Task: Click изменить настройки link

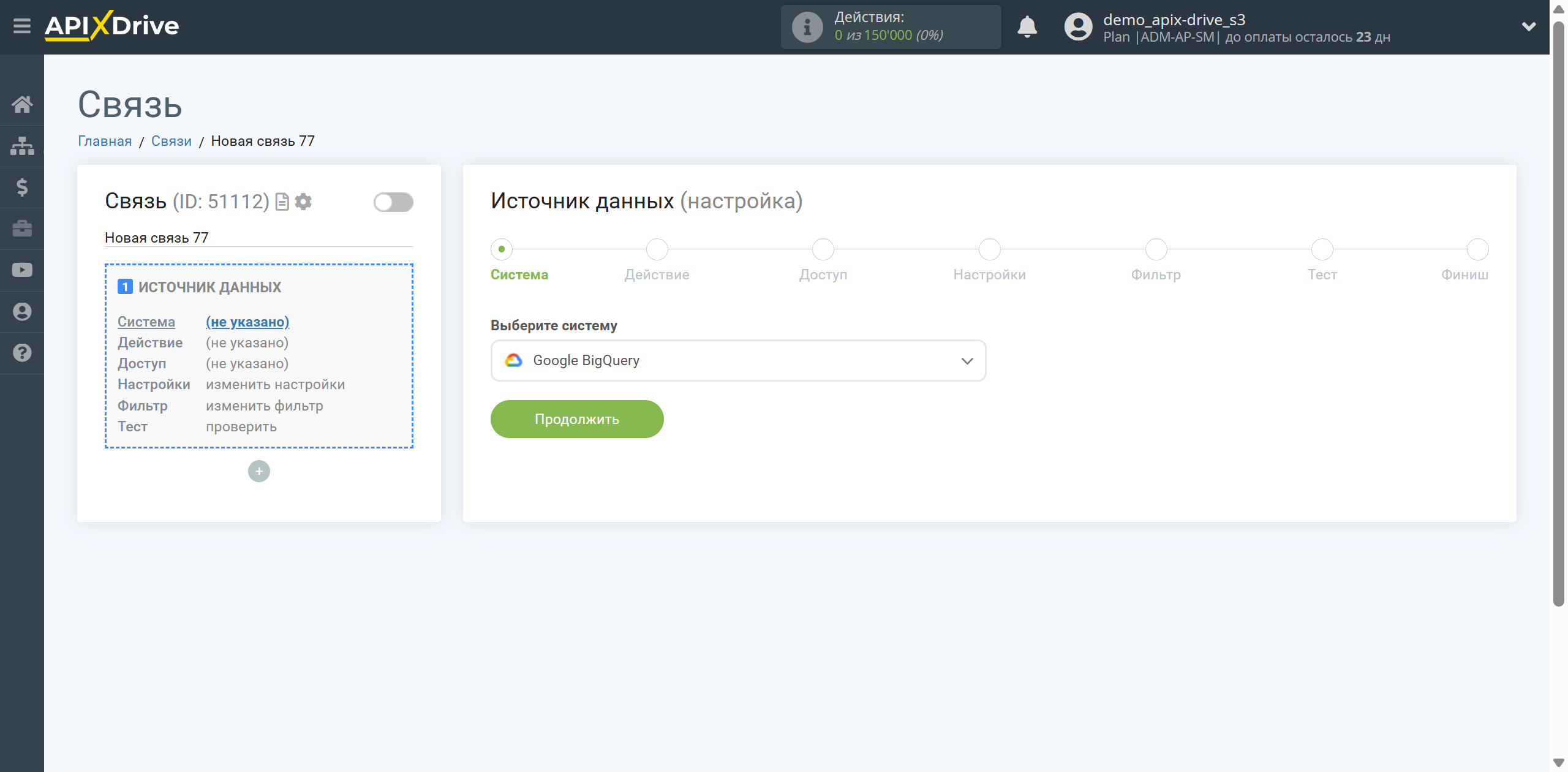Action: (276, 384)
